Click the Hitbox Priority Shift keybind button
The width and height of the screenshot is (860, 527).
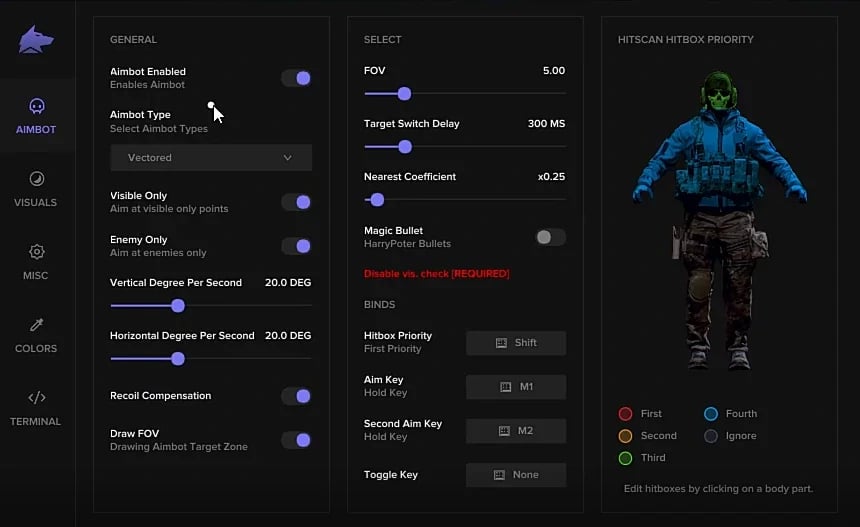pos(516,343)
